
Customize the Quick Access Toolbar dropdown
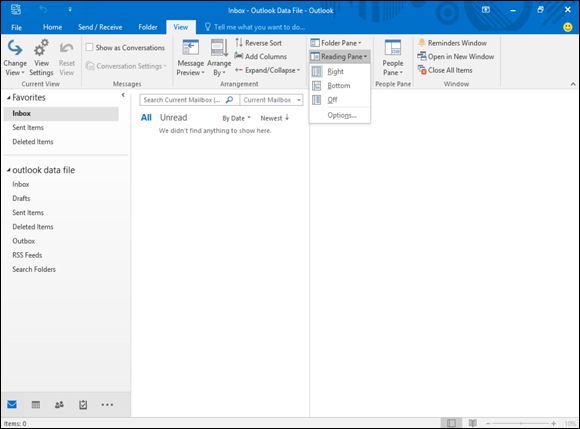[70, 10]
